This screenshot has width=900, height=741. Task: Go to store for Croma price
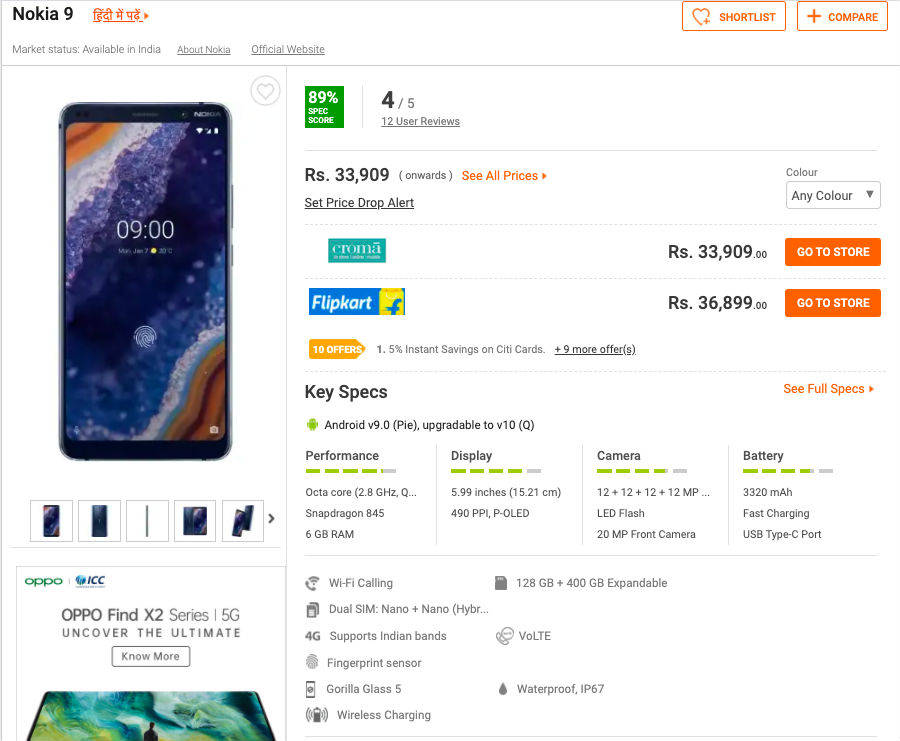coord(832,252)
